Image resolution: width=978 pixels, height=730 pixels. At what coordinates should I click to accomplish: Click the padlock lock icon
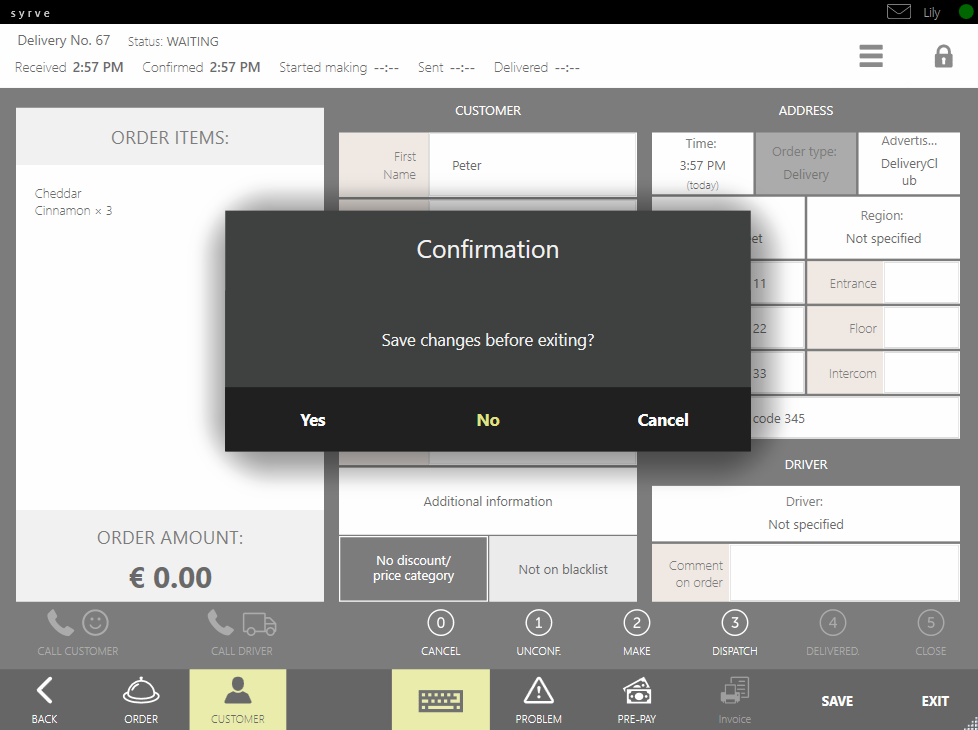click(x=943, y=56)
